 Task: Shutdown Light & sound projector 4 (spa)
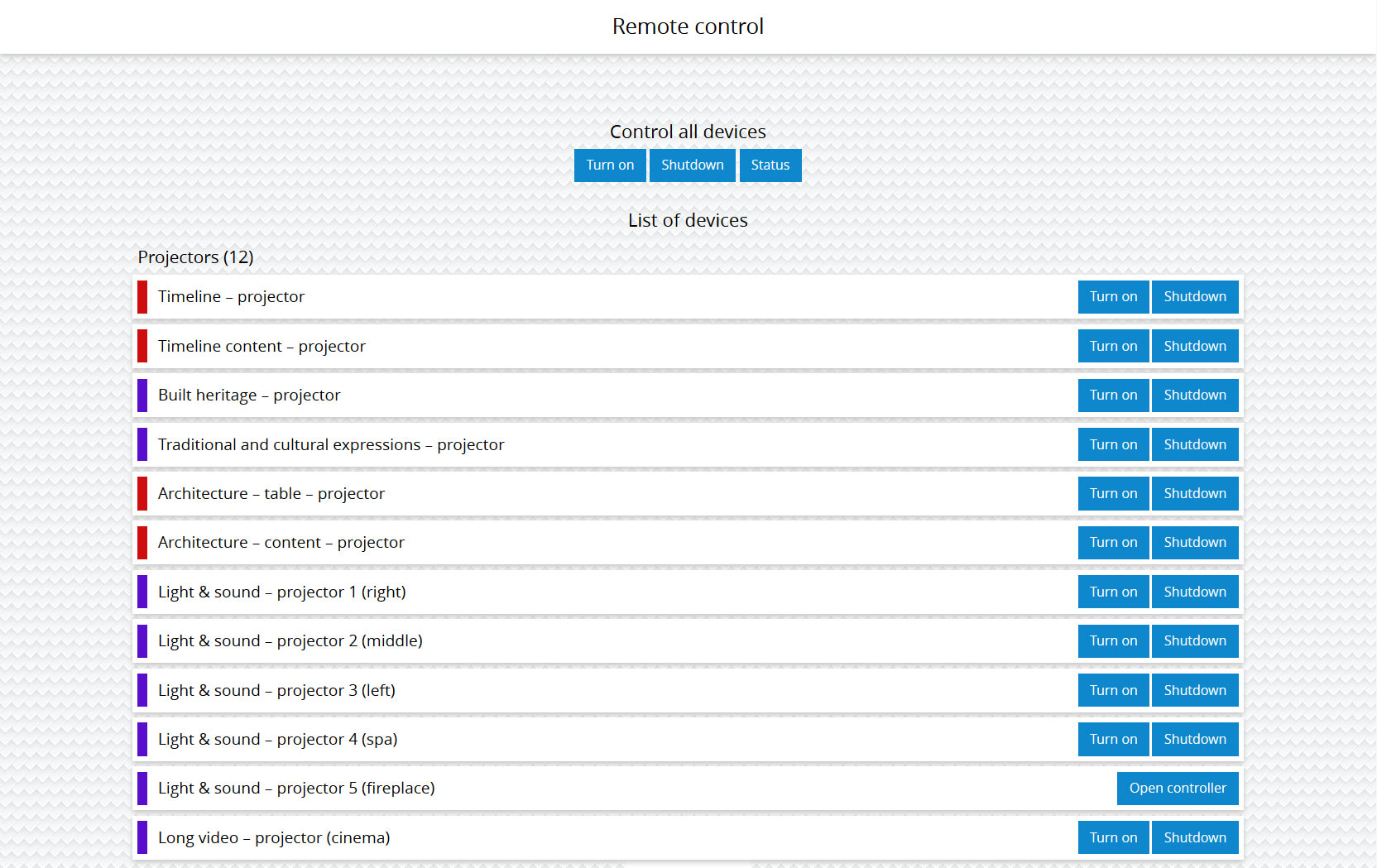1195,739
